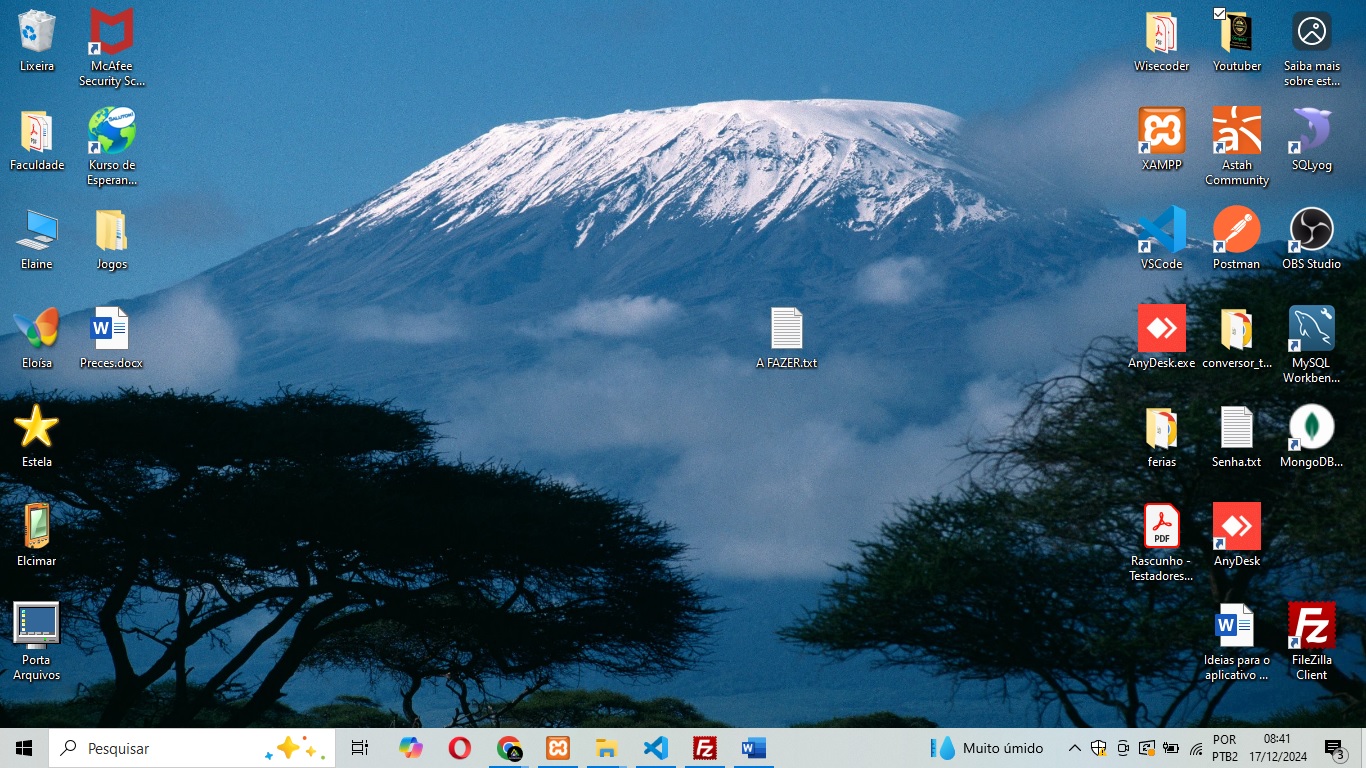Open the XAMPP desktop shortcut
Screen dimensions: 1366x768
(x=1161, y=132)
